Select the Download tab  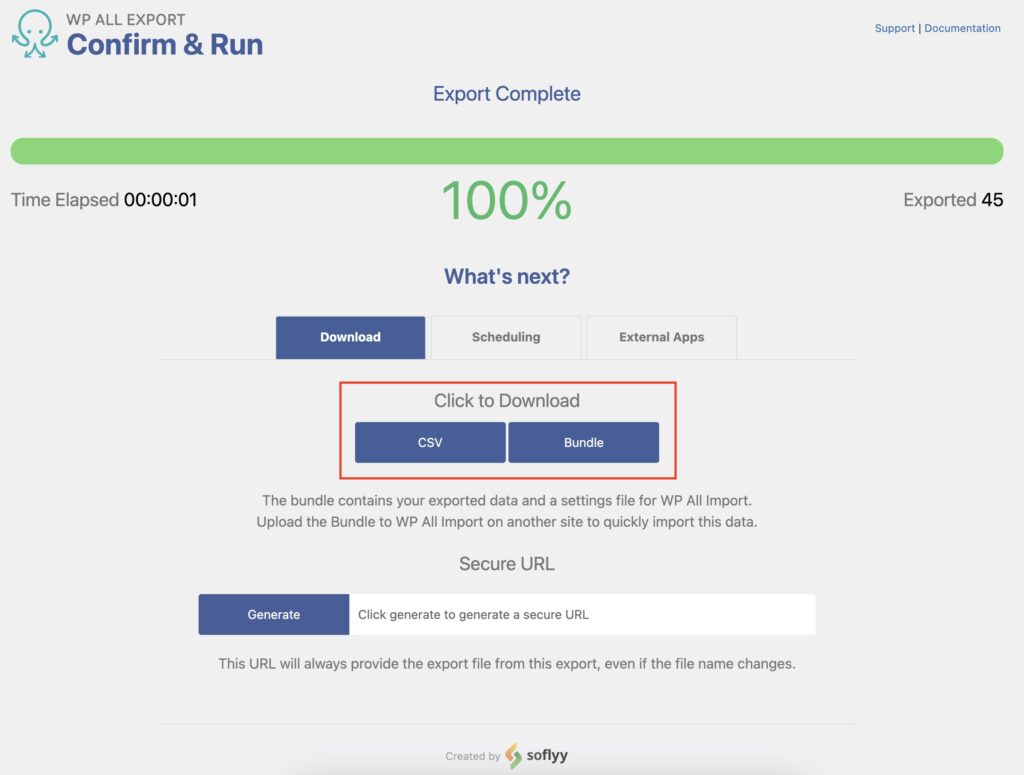350,337
